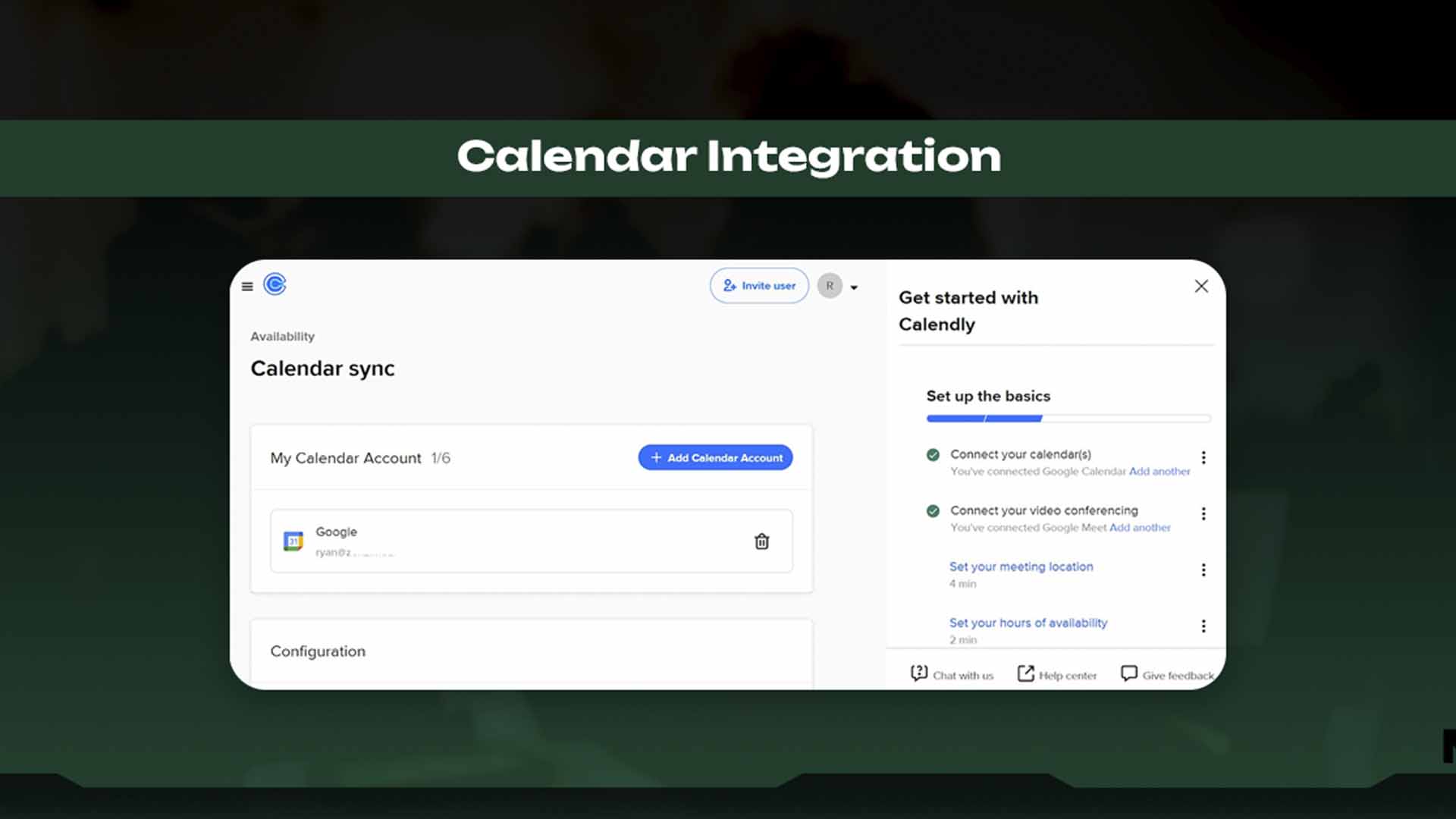
Task: Click the Set up the basics heading
Action: [x=988, y=396]
